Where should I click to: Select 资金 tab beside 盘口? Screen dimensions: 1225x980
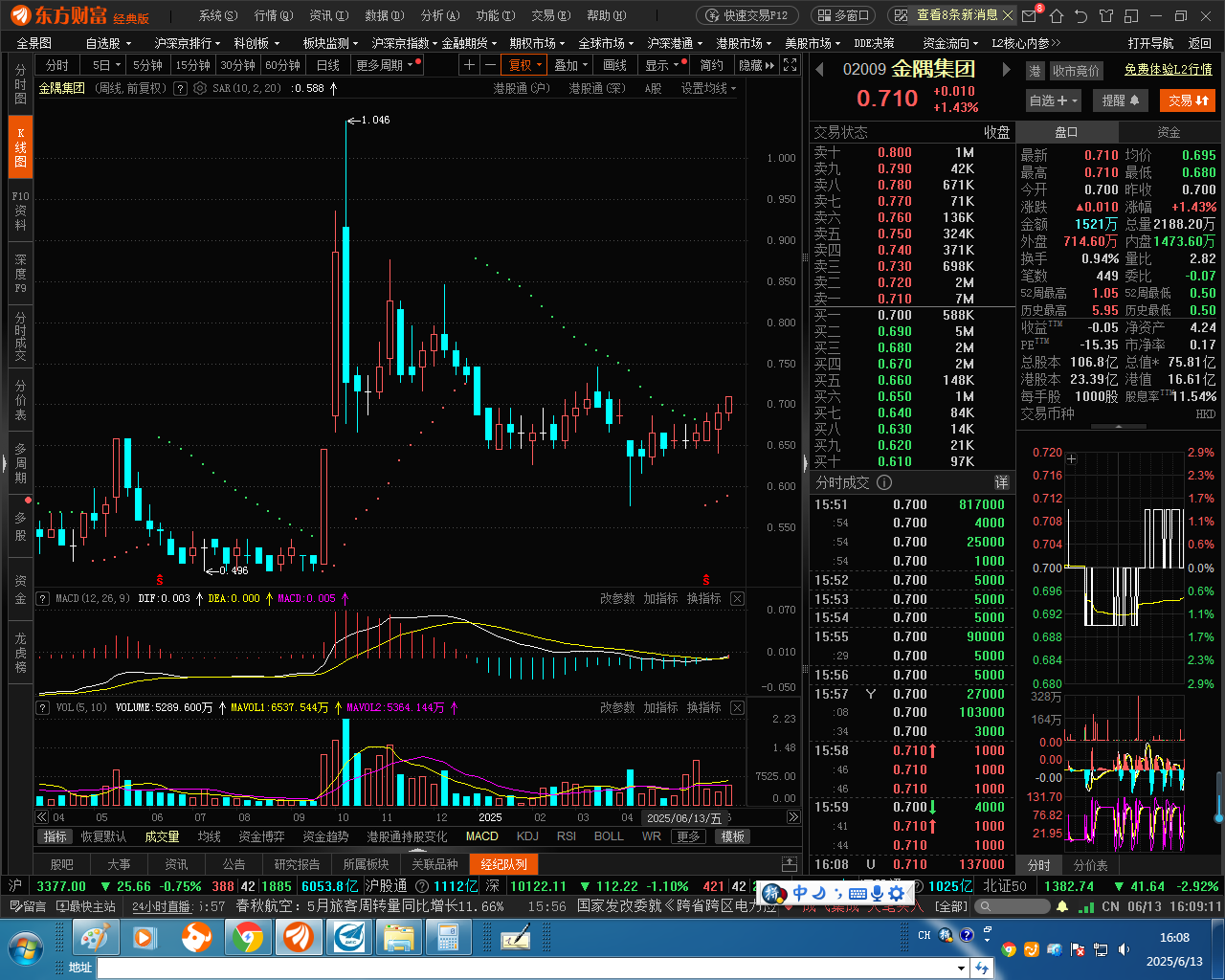point(1169,132)
